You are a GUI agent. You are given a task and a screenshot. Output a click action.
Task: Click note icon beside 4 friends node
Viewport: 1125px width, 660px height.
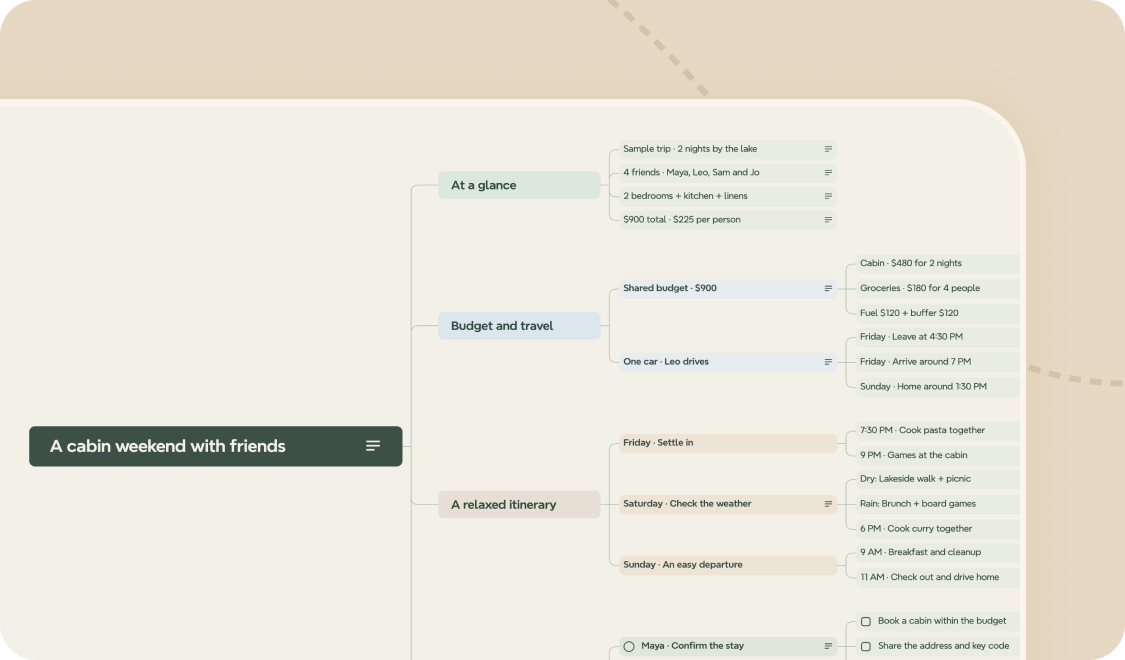(x=828, y=173)
